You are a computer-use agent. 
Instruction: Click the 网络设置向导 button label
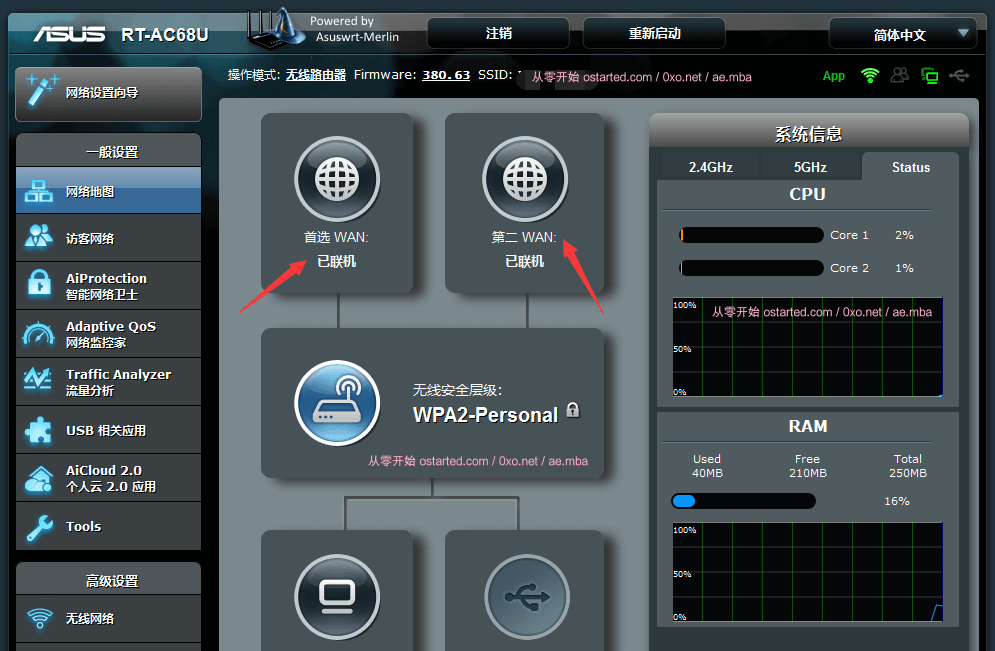coord(102,93)
